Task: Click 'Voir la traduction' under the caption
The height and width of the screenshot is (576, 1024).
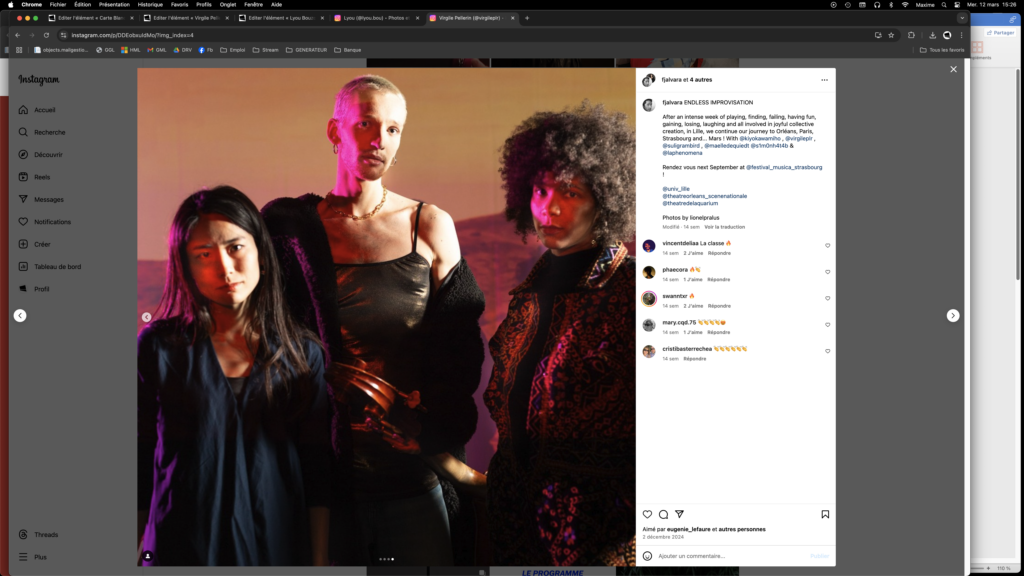Action: point(724,227)
